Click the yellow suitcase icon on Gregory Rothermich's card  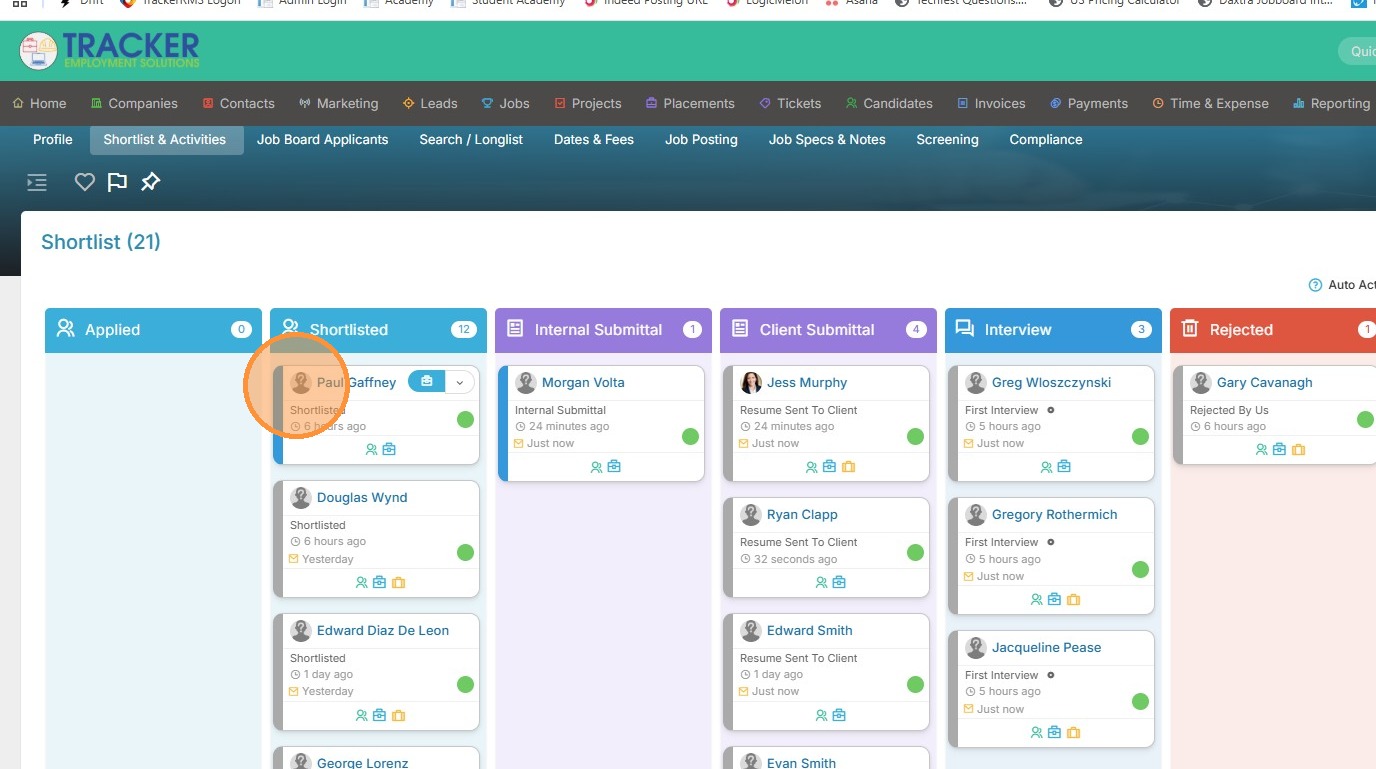(x=1073, y=600)
